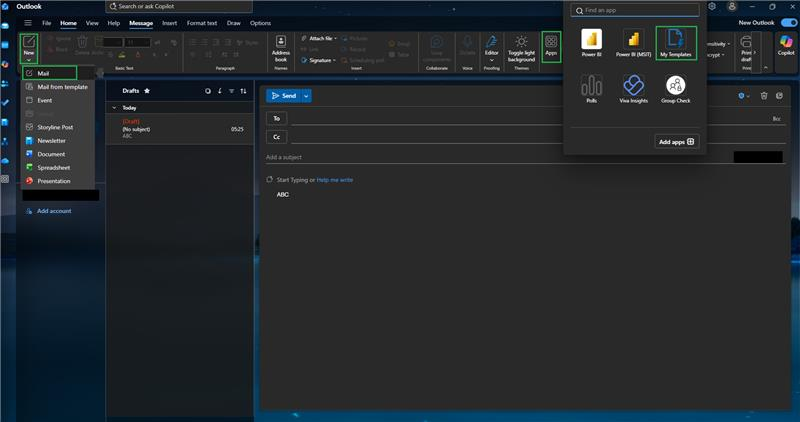
Task: Toggle light background theme
Action: (521, 48)
